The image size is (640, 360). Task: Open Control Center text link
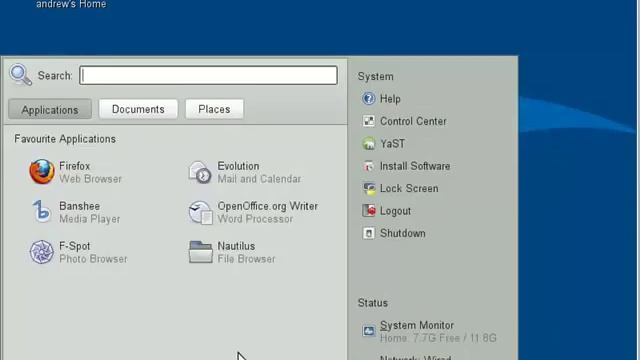[413, 121]
